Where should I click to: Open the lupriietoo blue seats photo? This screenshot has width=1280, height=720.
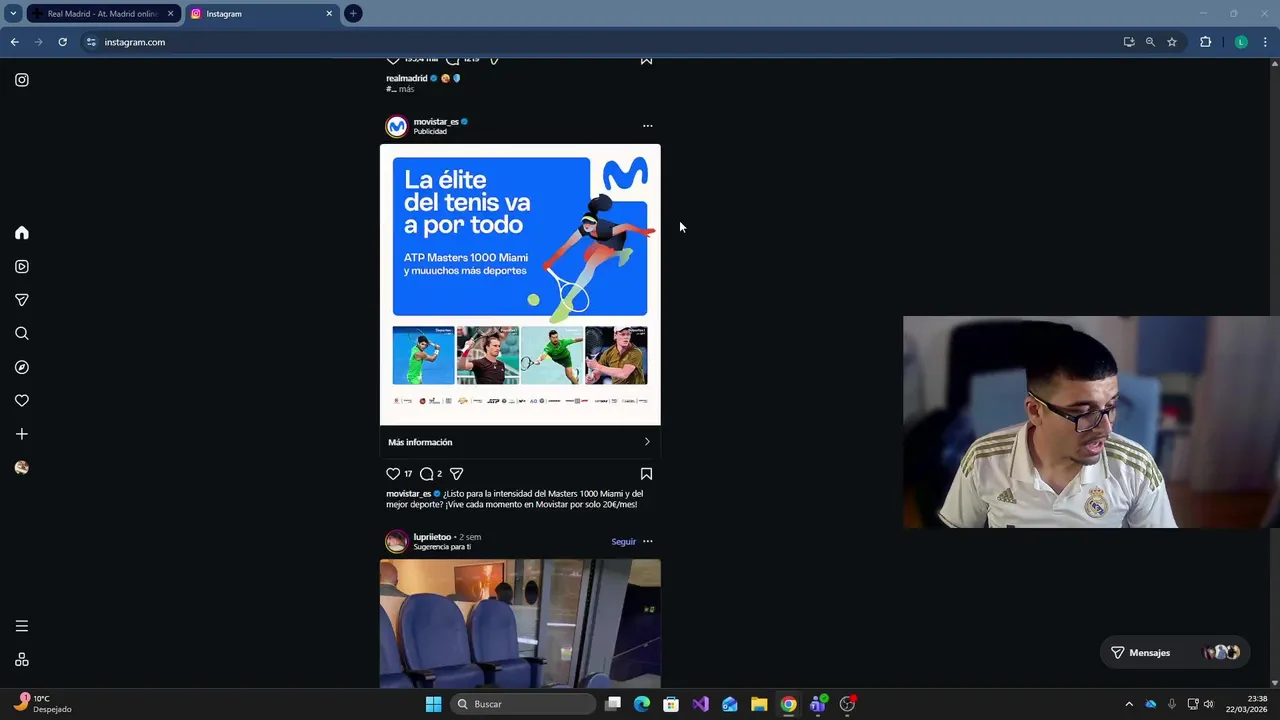520,623
